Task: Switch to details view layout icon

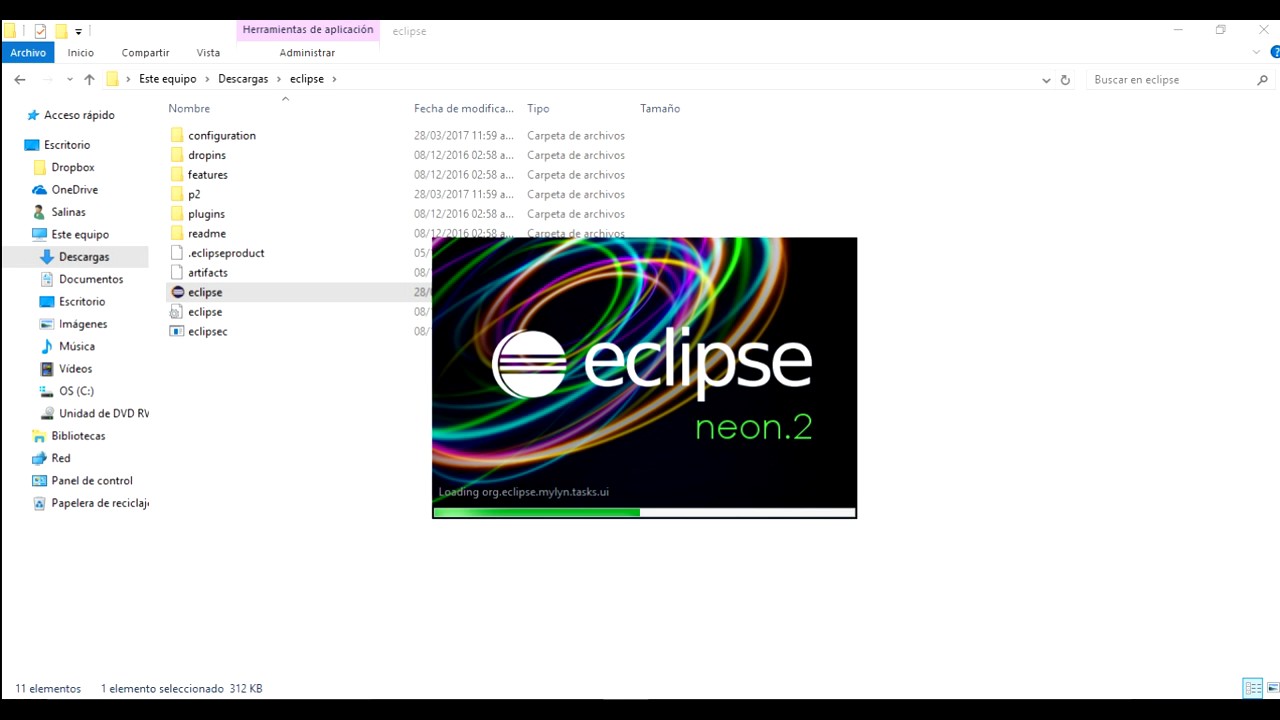Action: pos(1252,688)
